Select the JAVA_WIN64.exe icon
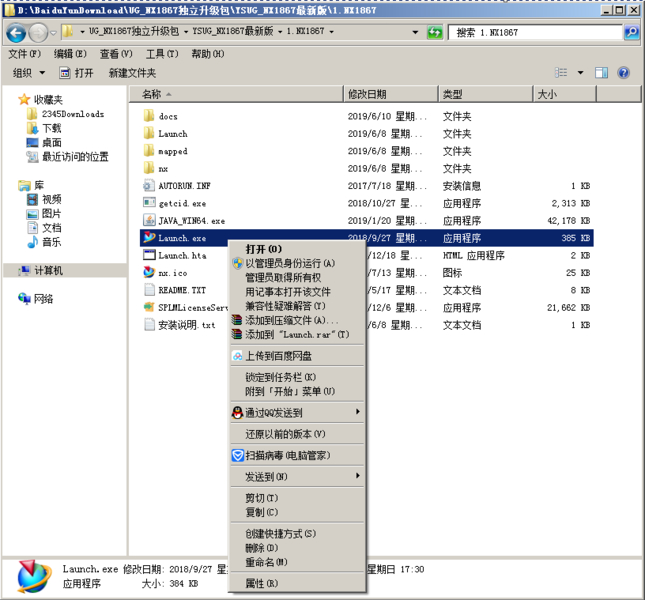The height and width of the screenshot is (600, 645). click(x=149, y=220)
